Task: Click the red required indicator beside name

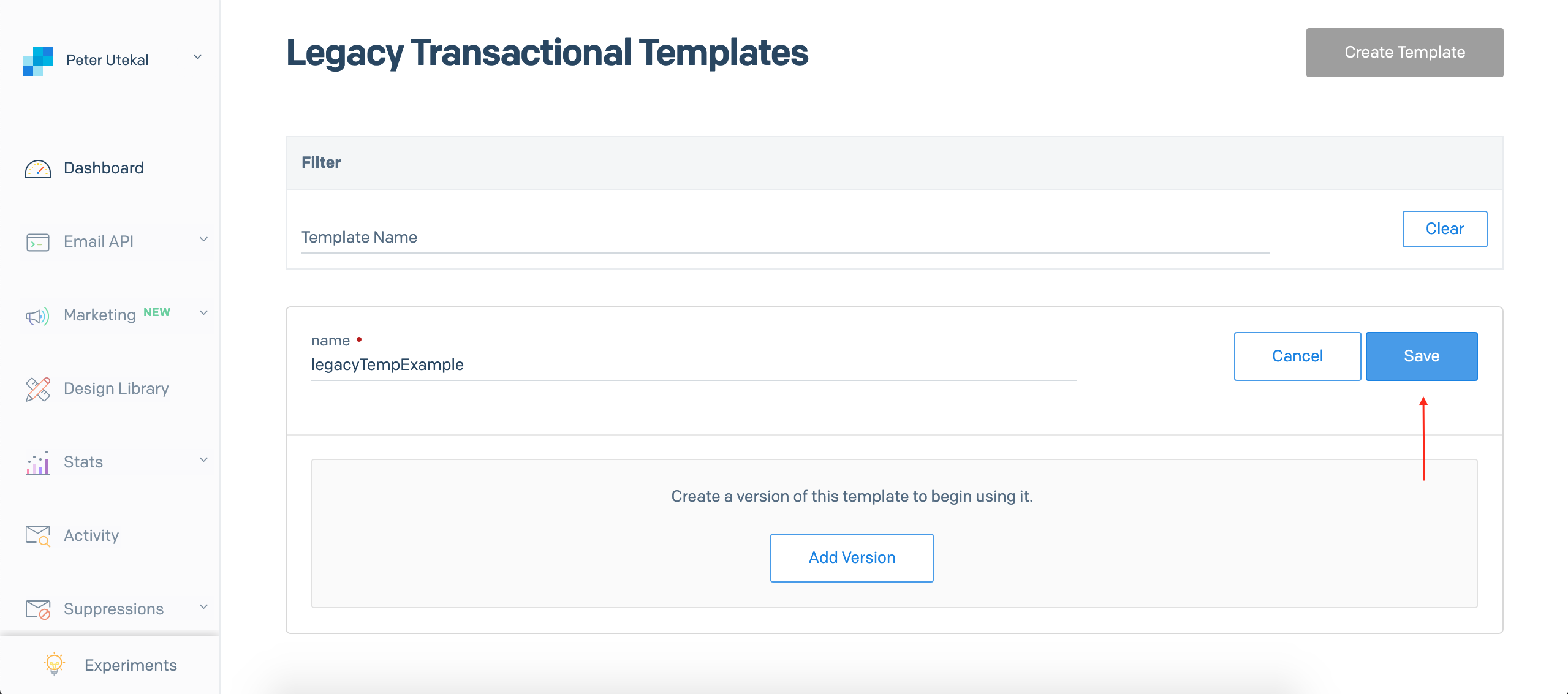Action: 360,339
